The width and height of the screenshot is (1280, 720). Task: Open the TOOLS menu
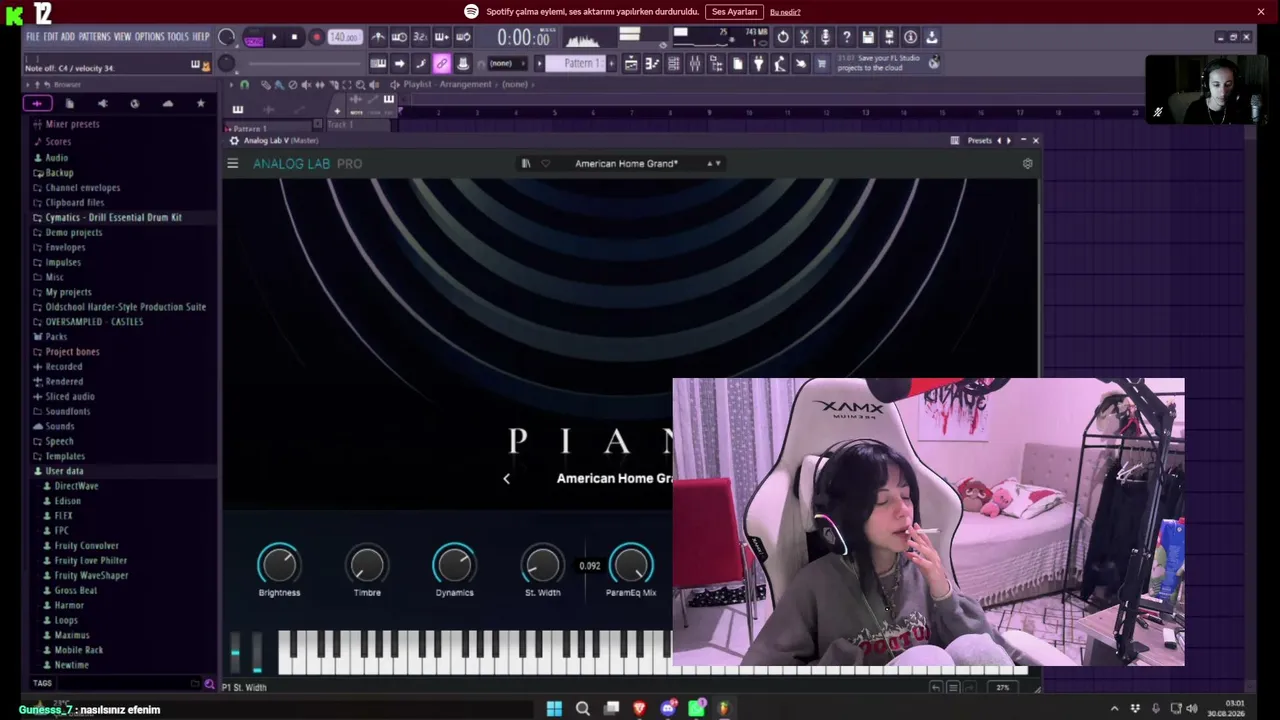(x=178, y=37)
